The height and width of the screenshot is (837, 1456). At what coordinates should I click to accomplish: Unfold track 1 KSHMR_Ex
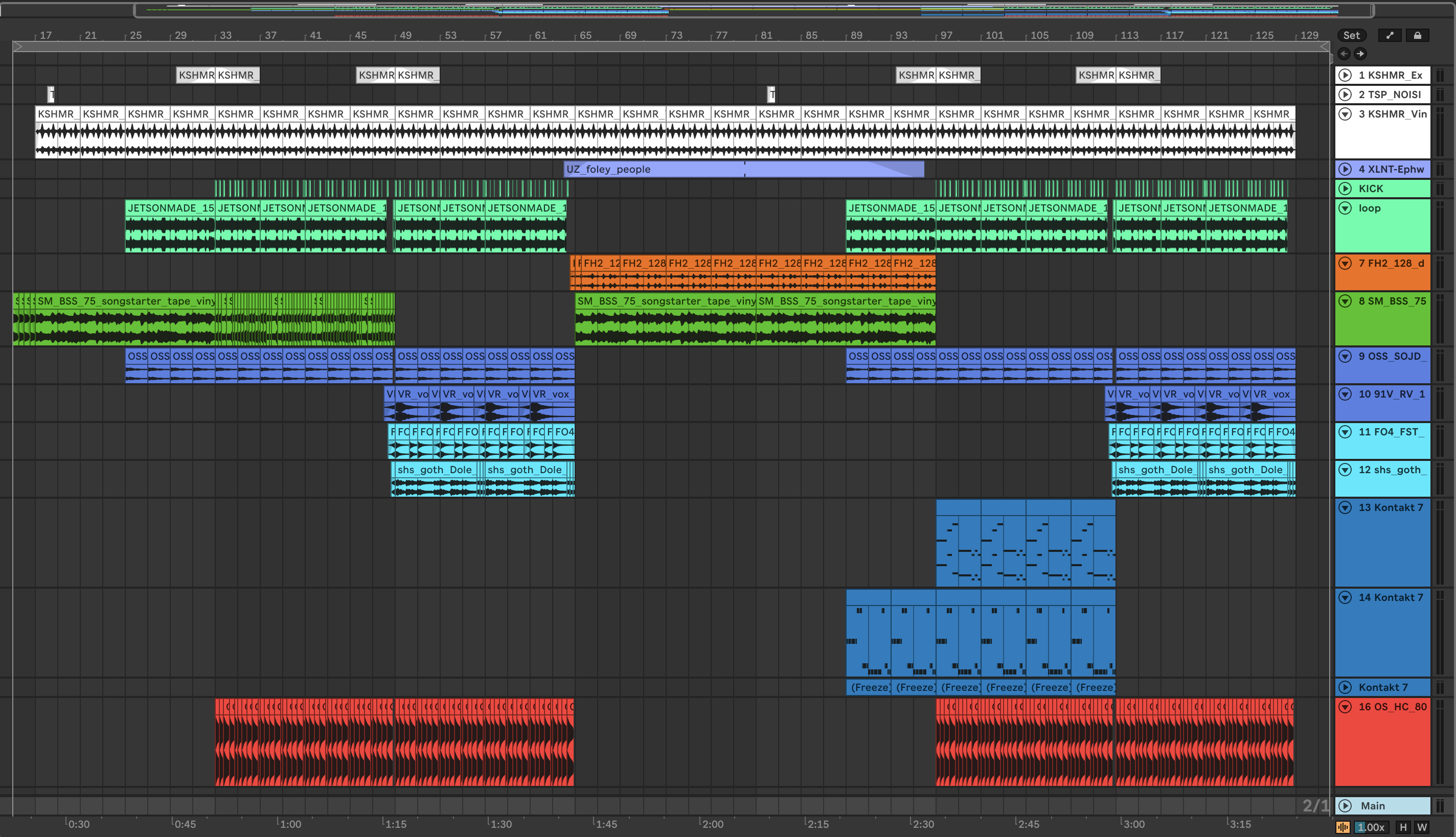point(1345,75)
